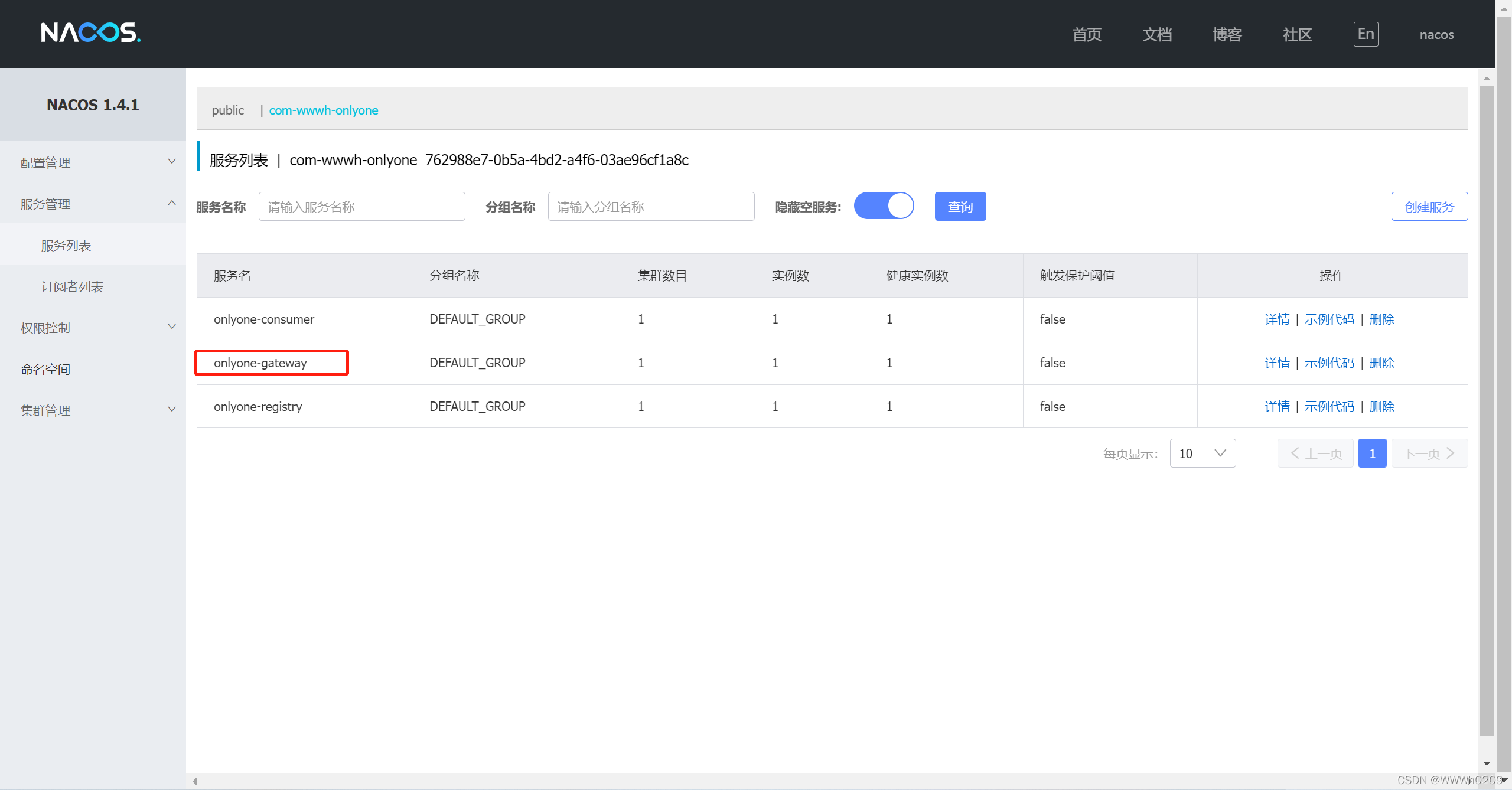Open 详情 for onlyone-registry
Screen dimensions: 1512x790
point(1277,407)
